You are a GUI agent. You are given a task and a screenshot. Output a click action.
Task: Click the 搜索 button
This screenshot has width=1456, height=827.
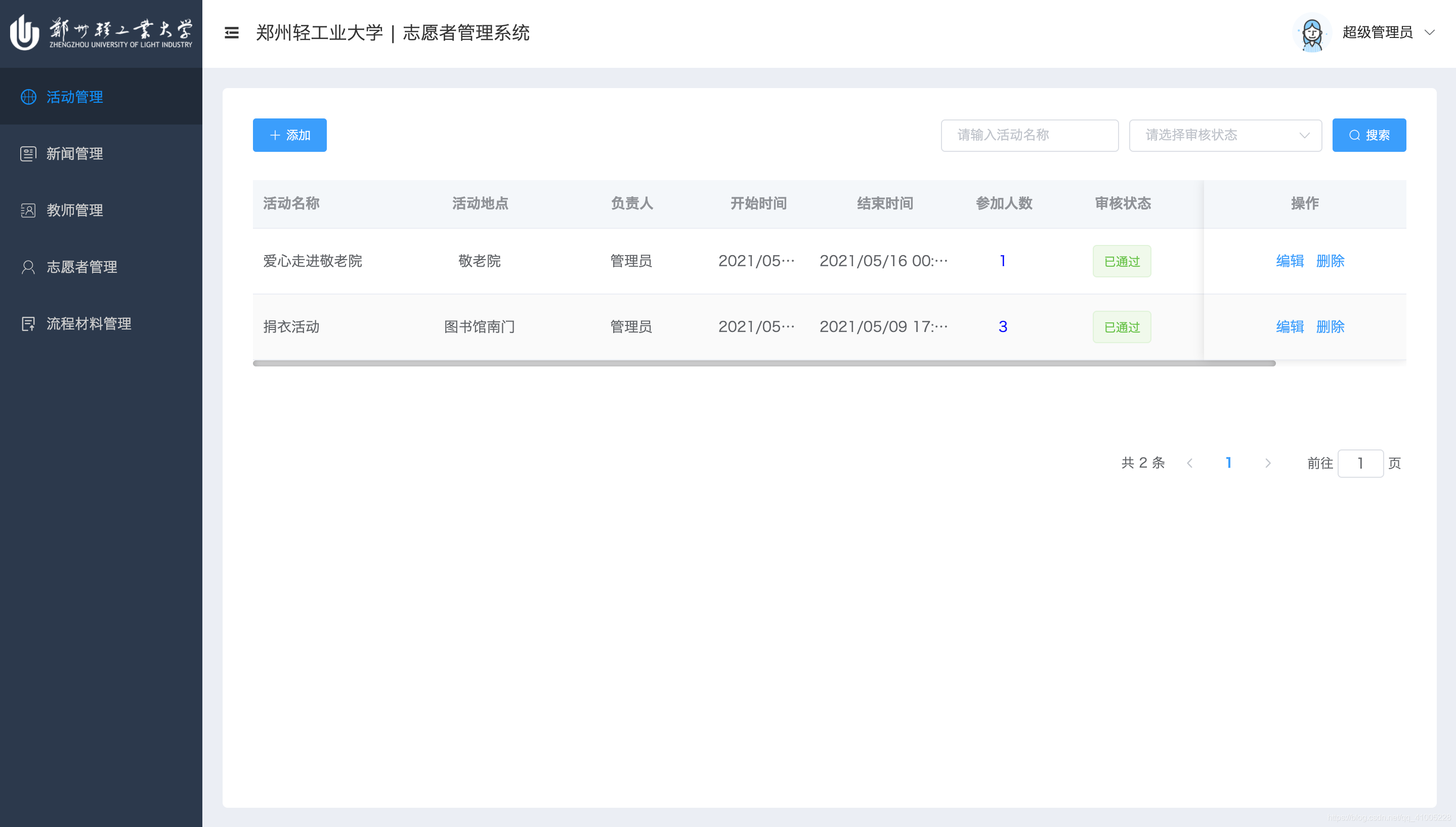point(1368,135)
